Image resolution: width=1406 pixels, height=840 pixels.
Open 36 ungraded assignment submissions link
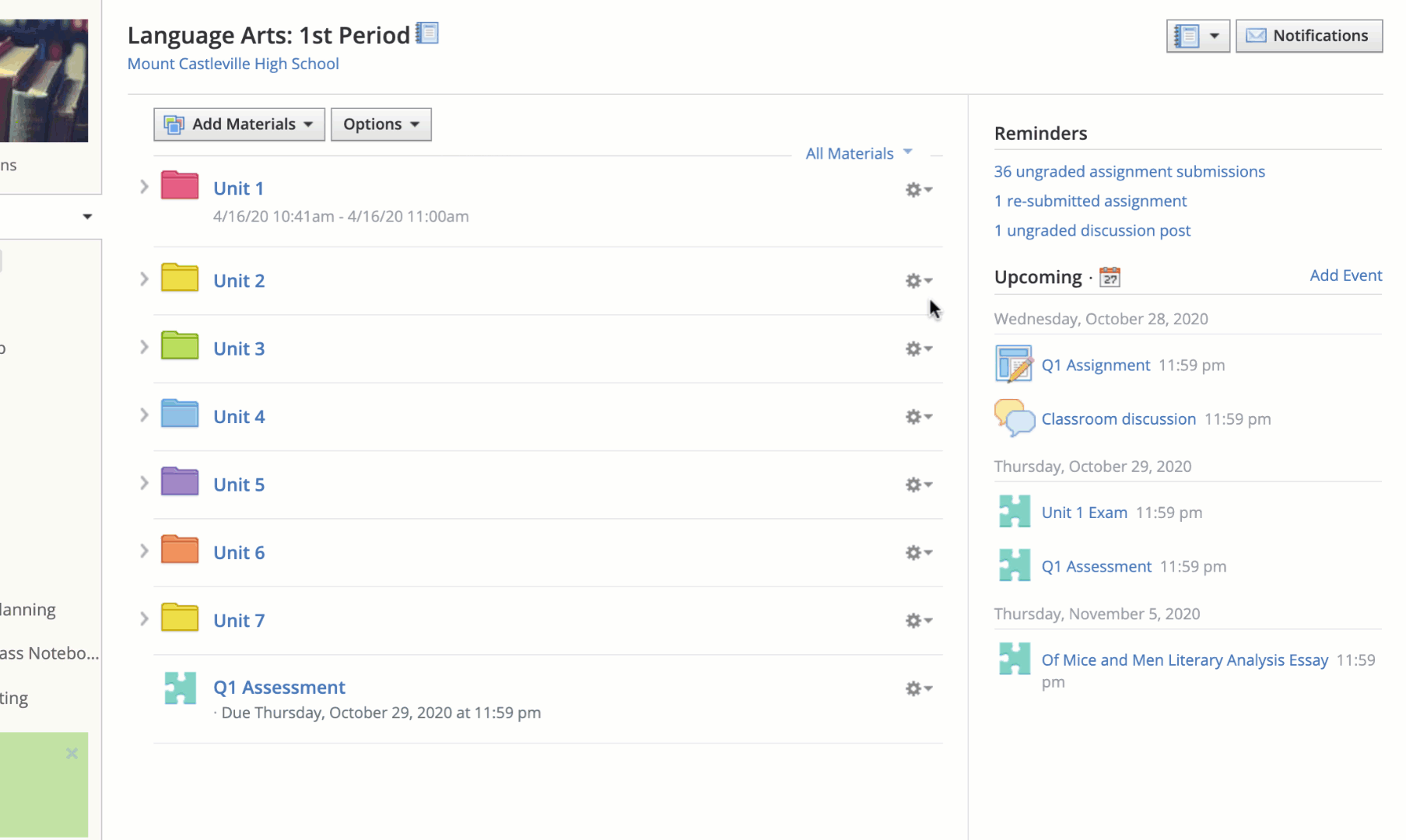pyautogui.click(x=1129, y=172)
